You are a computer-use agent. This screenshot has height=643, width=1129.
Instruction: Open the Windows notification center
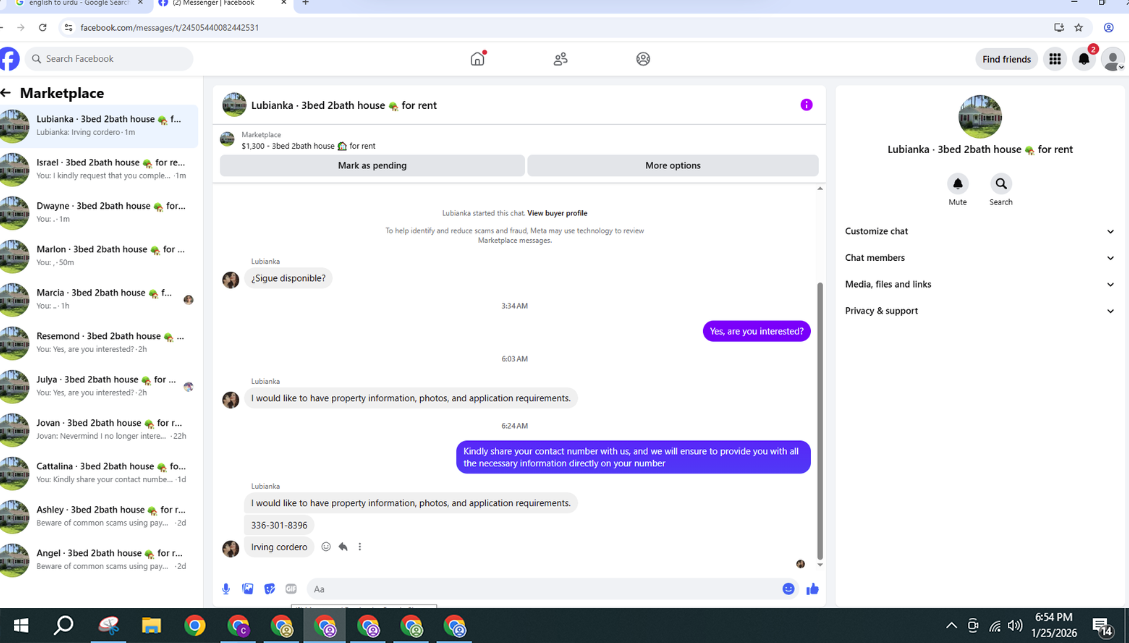pos(1102,626)
